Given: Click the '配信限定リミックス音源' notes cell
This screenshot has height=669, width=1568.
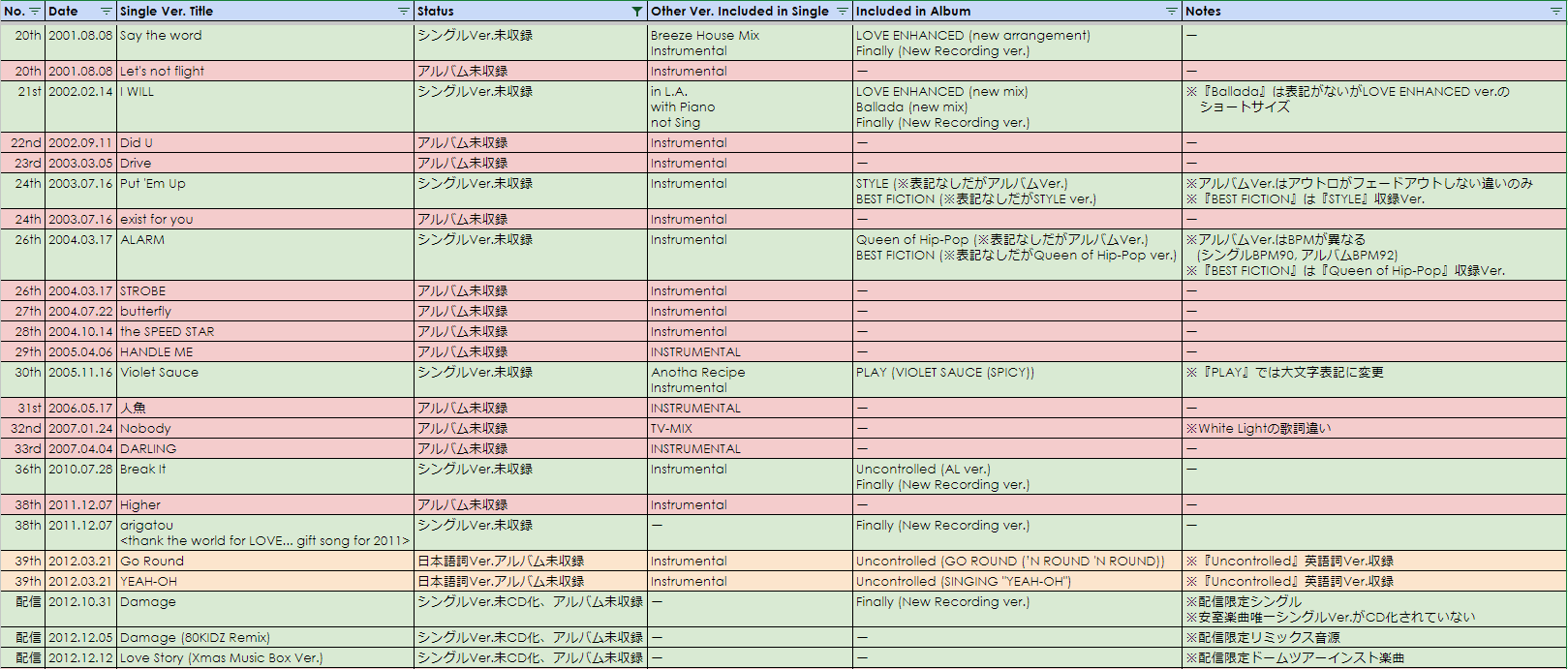Looking at the screenshot, I should tap(1374, 638).
